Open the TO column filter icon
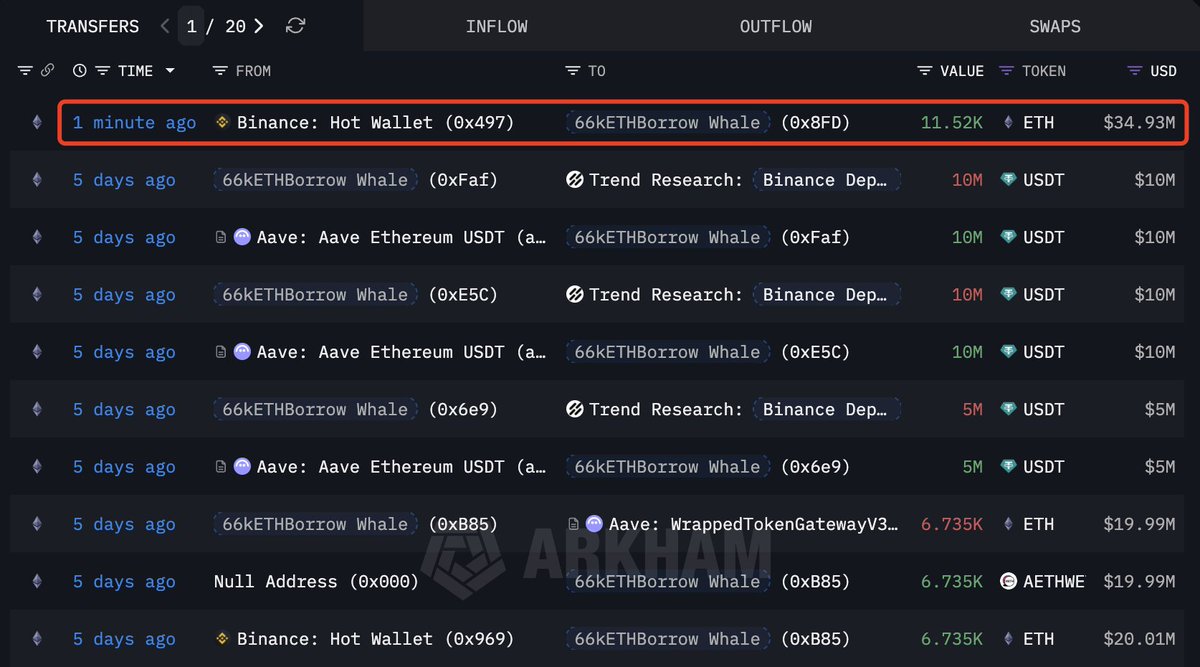 [x=573, y=71]
